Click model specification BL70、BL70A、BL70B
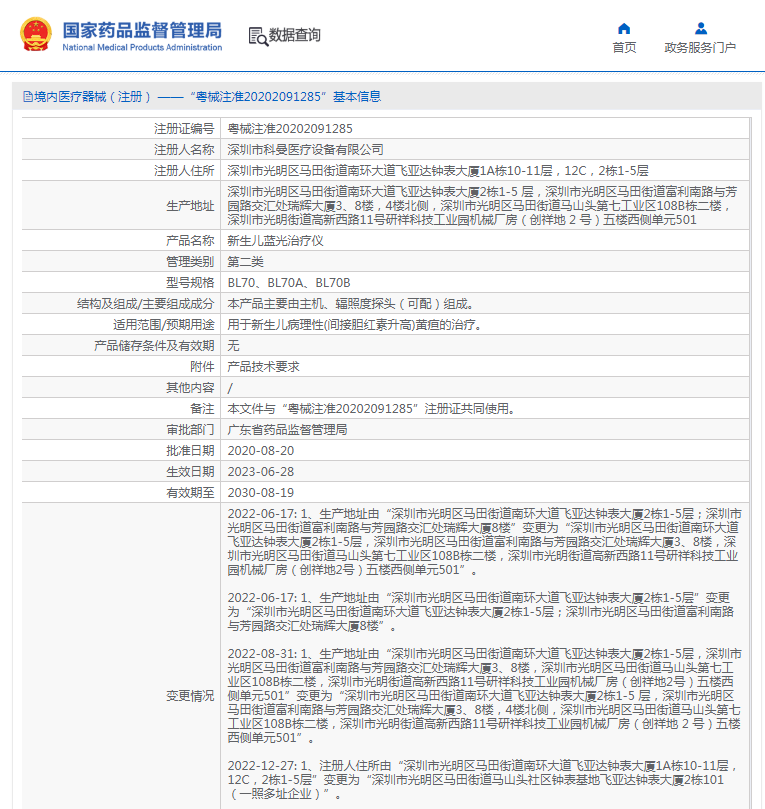765x809 pixels. (289, 283)
